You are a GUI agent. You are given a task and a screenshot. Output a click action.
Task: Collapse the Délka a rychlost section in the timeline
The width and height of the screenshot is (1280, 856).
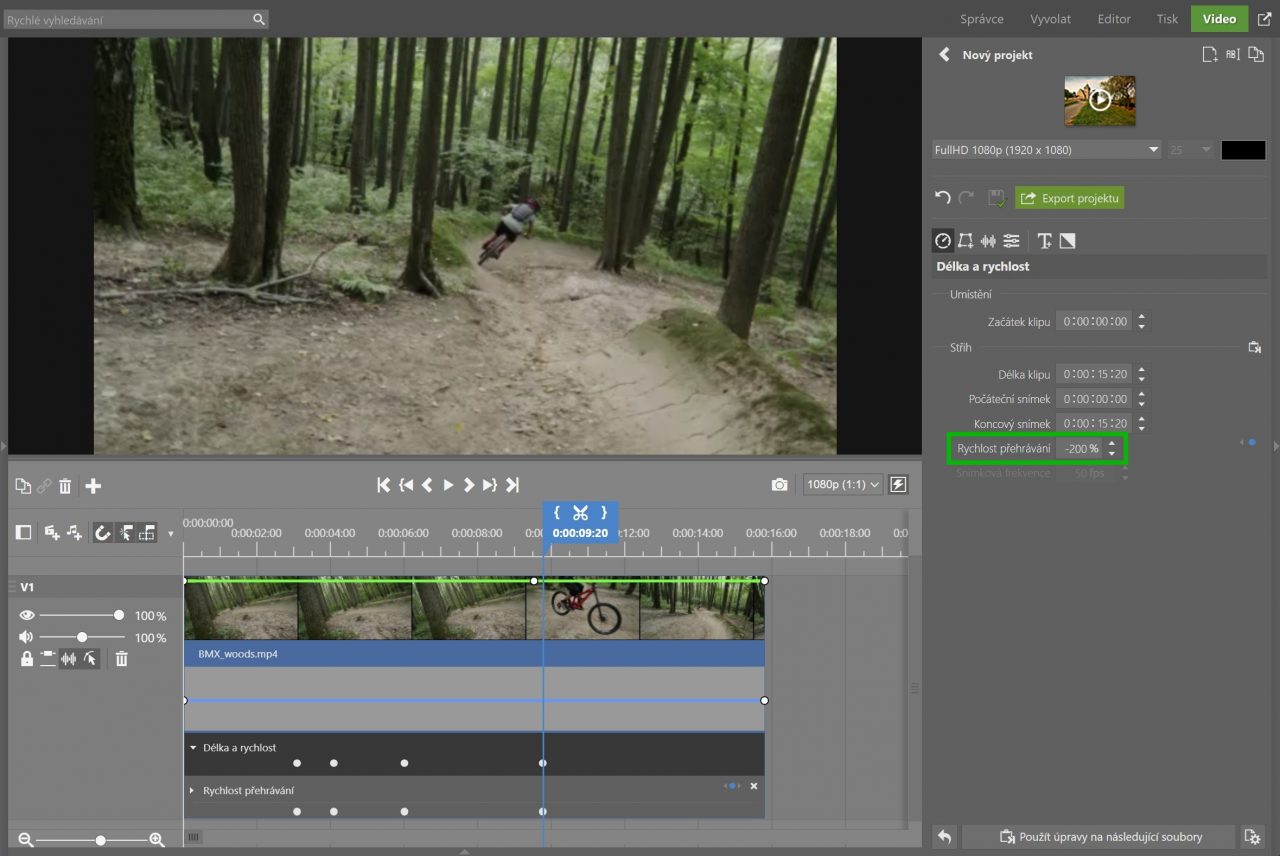point(193,748)
